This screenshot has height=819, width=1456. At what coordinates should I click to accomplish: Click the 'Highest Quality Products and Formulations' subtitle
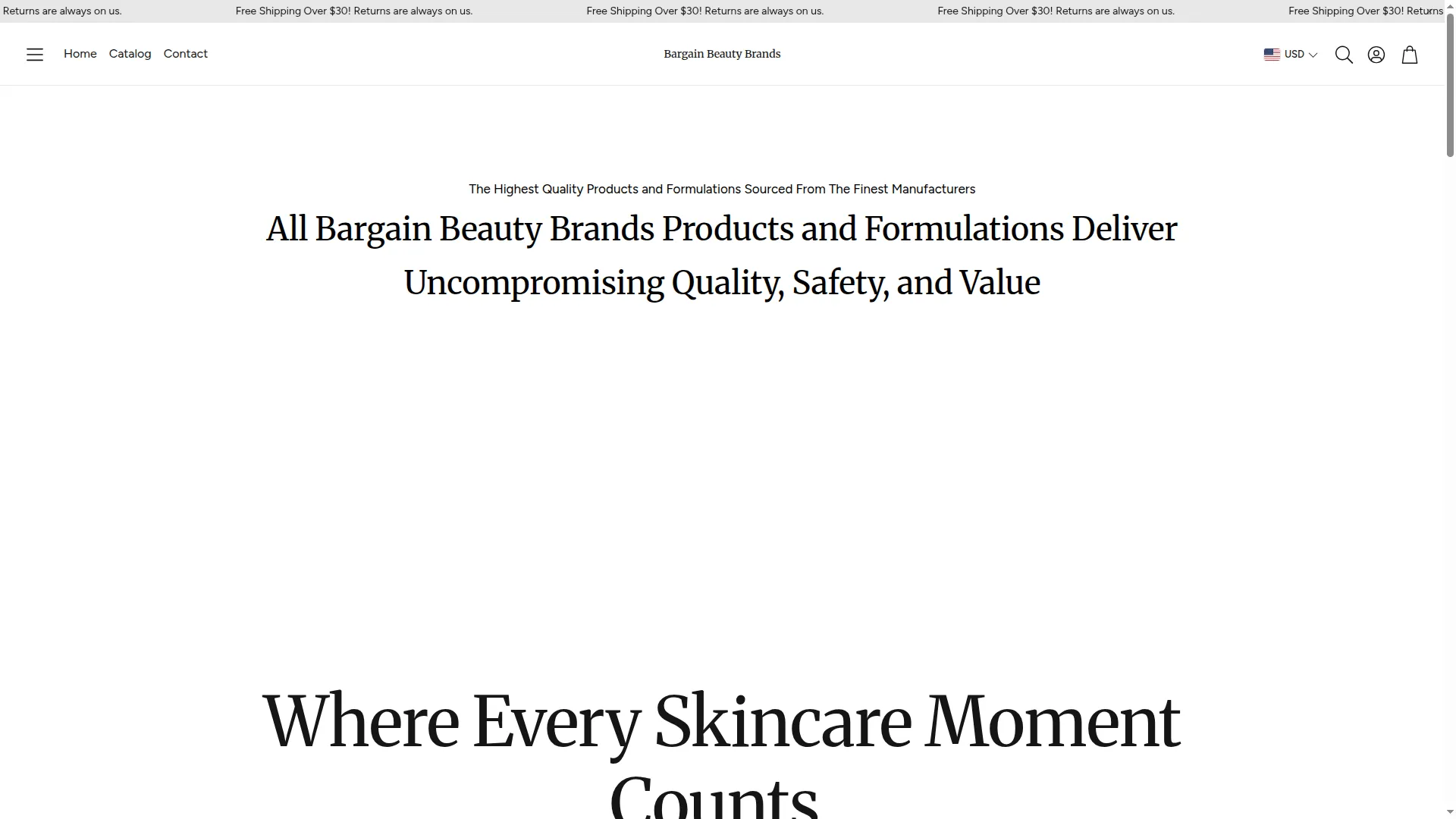[722, 189]
